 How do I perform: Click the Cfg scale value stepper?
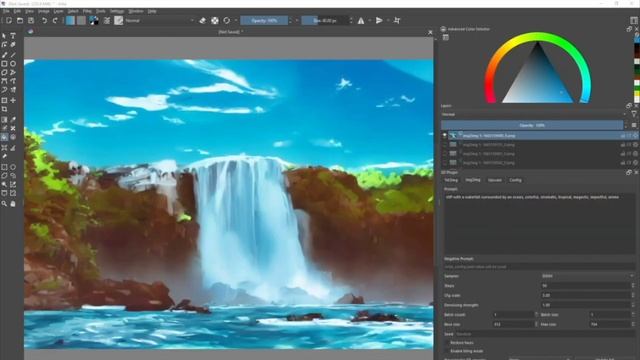click(x=633, y=295)
